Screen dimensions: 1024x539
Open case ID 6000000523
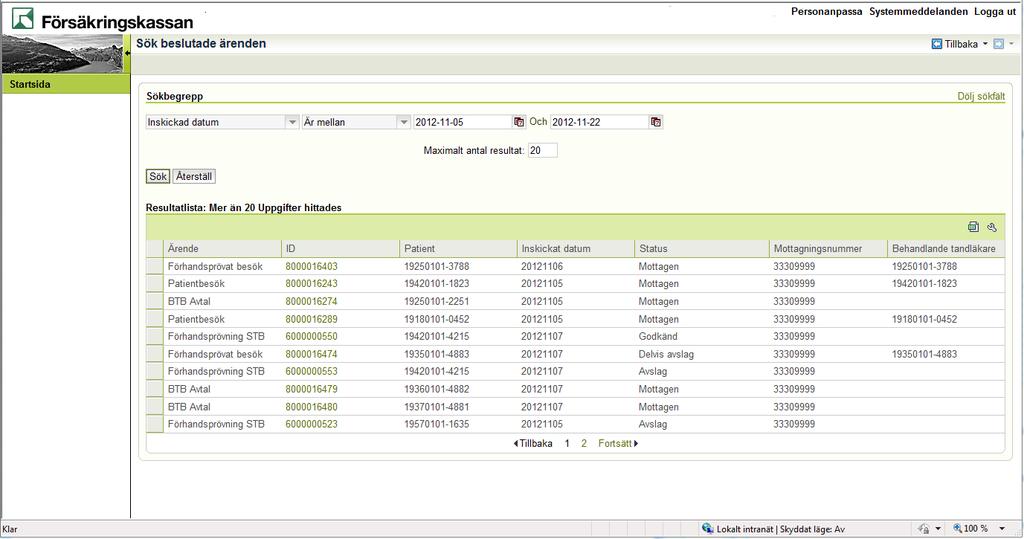pyautogui.click(x=312, y=424)
